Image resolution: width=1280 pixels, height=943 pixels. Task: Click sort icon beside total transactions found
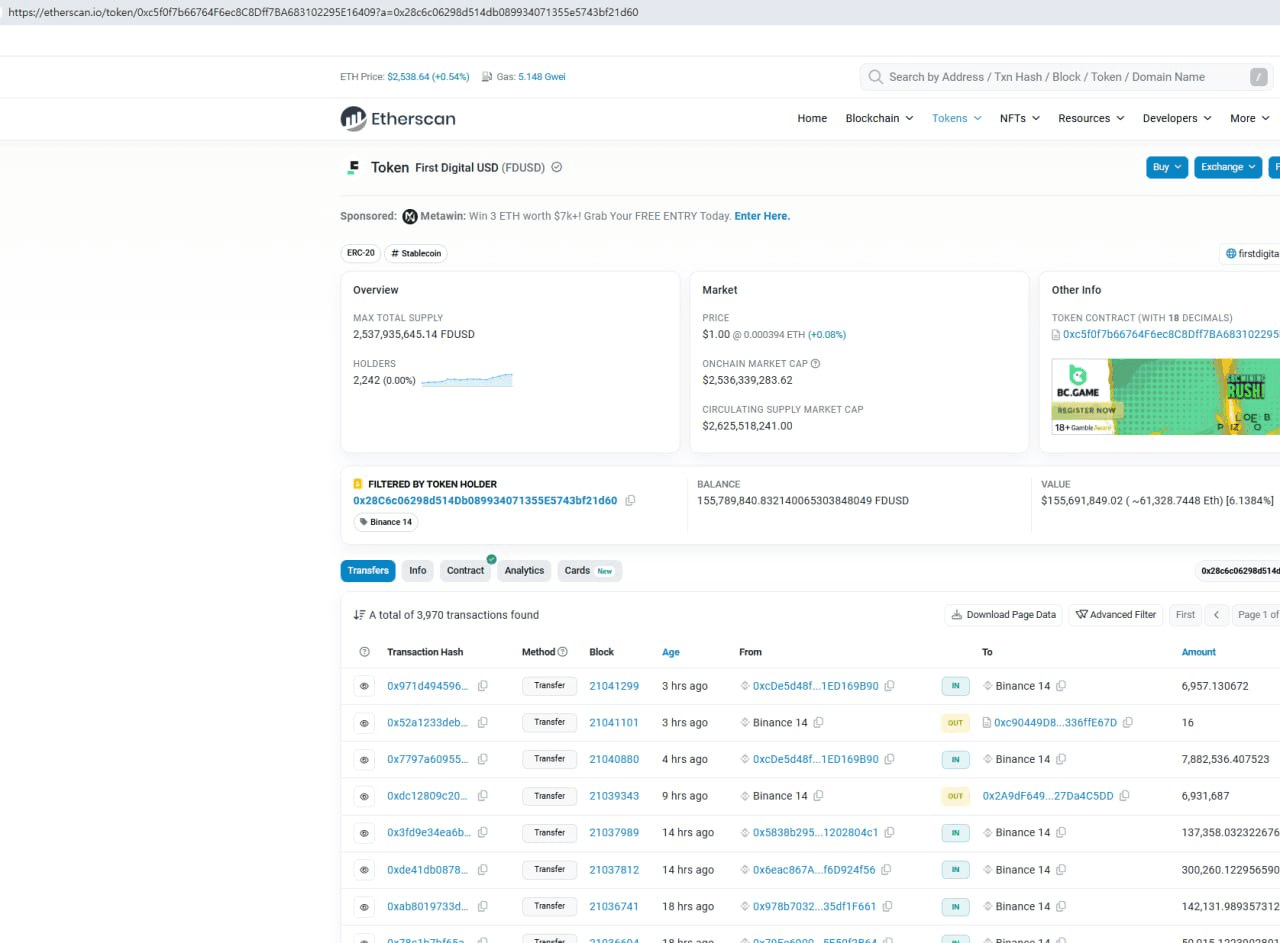pyautogui.click(x=359, y=615)
